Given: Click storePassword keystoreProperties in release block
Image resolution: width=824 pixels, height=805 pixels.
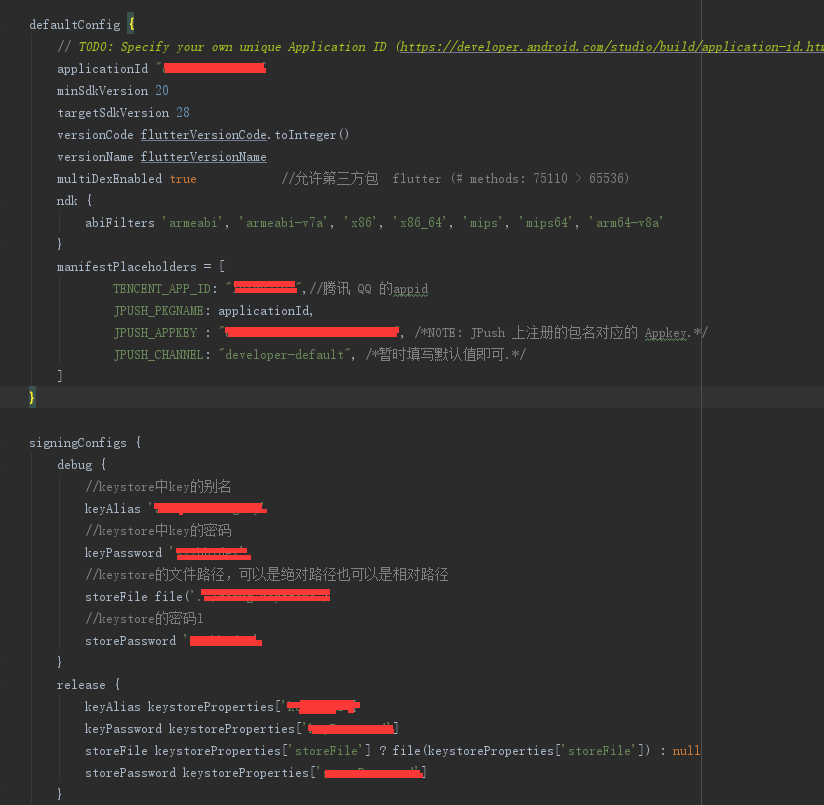Looking at the screenshot, I should 197,773.
